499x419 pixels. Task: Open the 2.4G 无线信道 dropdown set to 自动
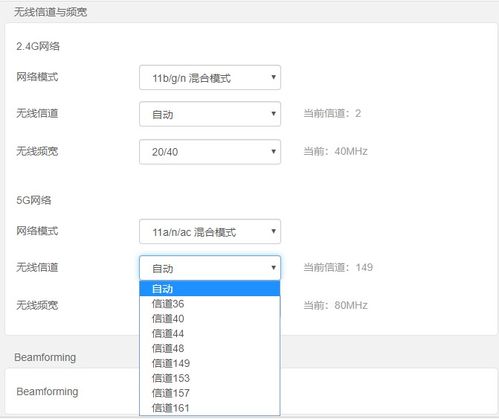210,114
